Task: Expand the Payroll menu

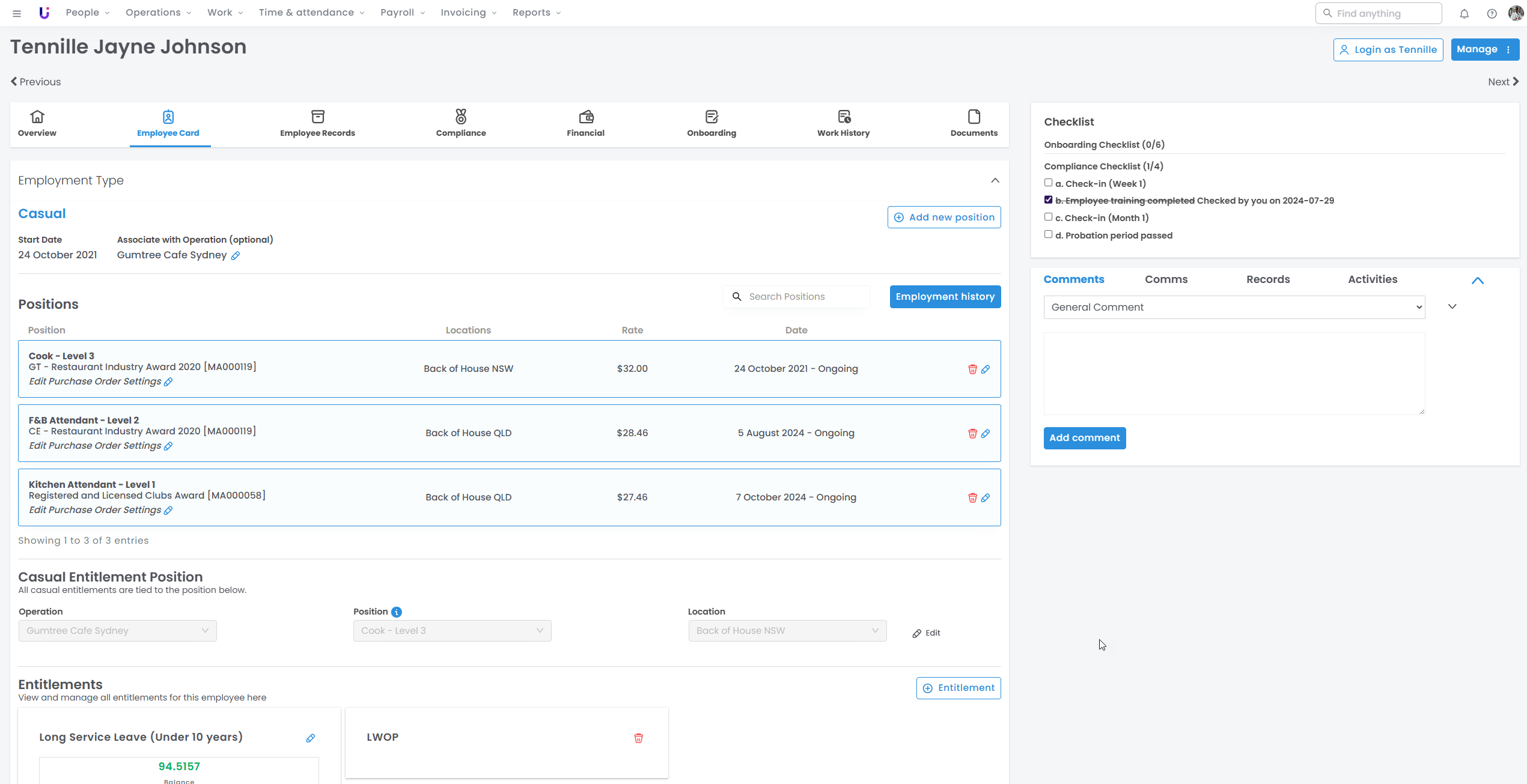Action: click(402, 13)
